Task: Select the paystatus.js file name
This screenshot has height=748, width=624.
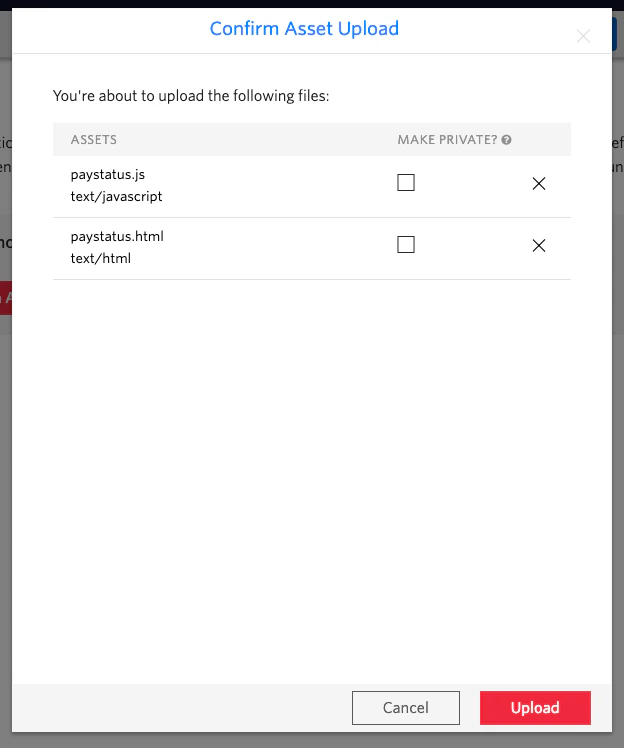Action: pos(108,175)
